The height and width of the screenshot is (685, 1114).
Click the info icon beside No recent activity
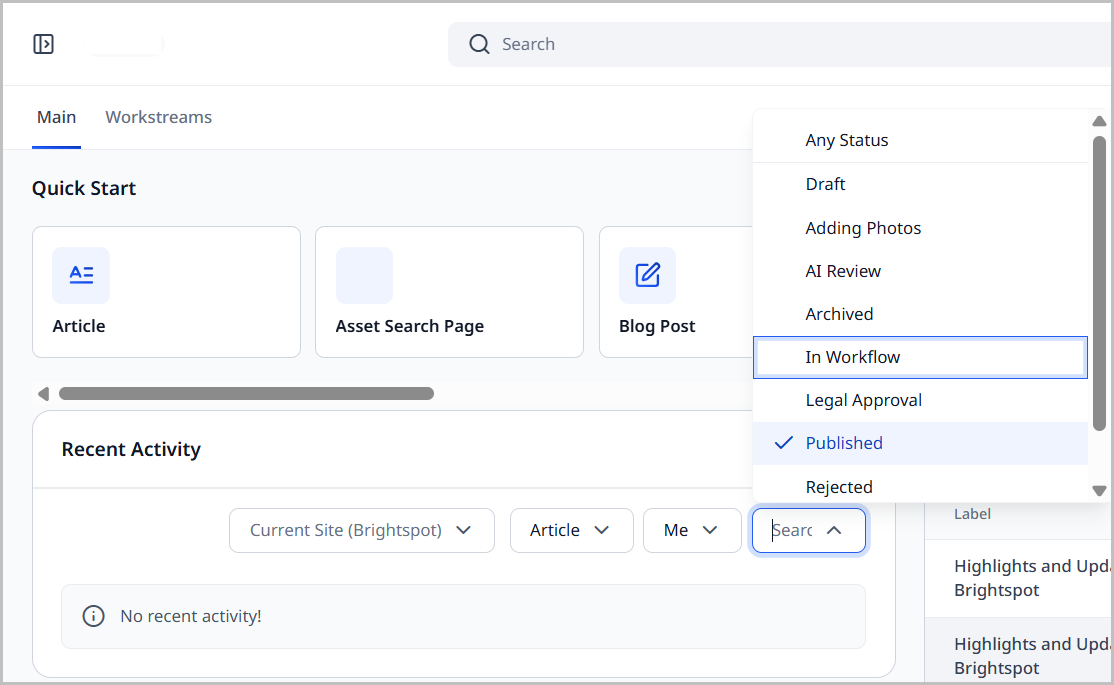[93, 616]
